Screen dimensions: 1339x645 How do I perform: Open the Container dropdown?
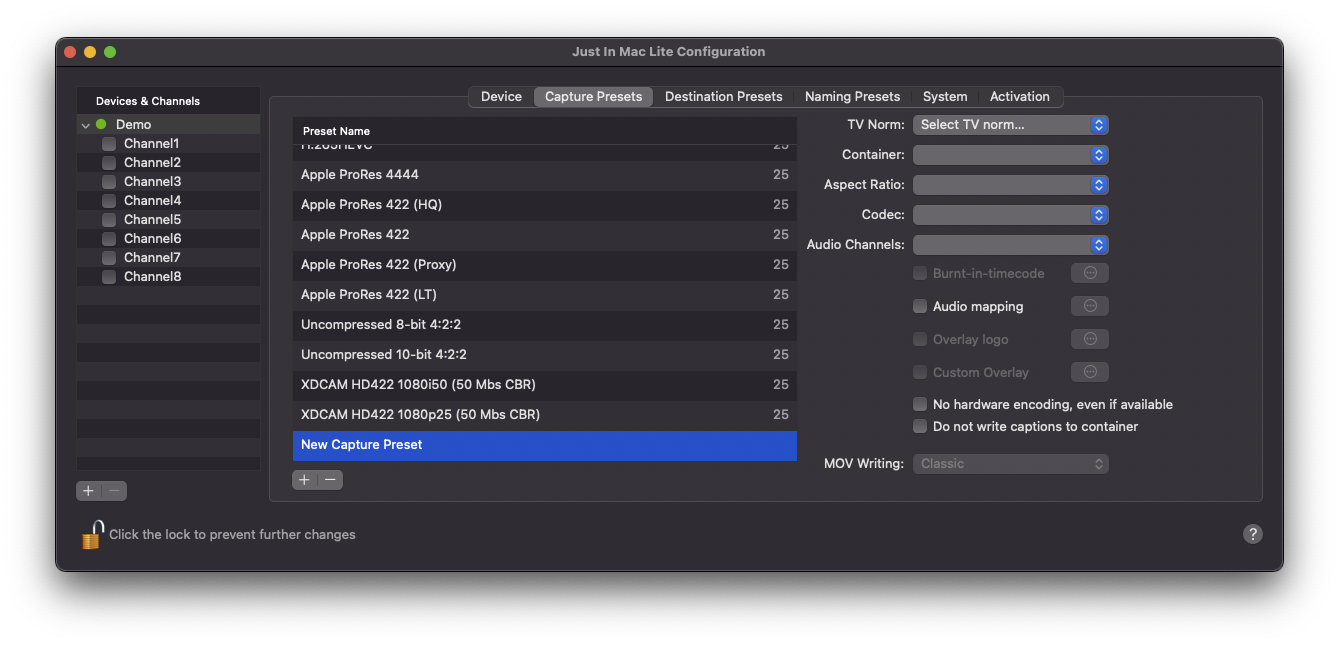click(1010, 155)
